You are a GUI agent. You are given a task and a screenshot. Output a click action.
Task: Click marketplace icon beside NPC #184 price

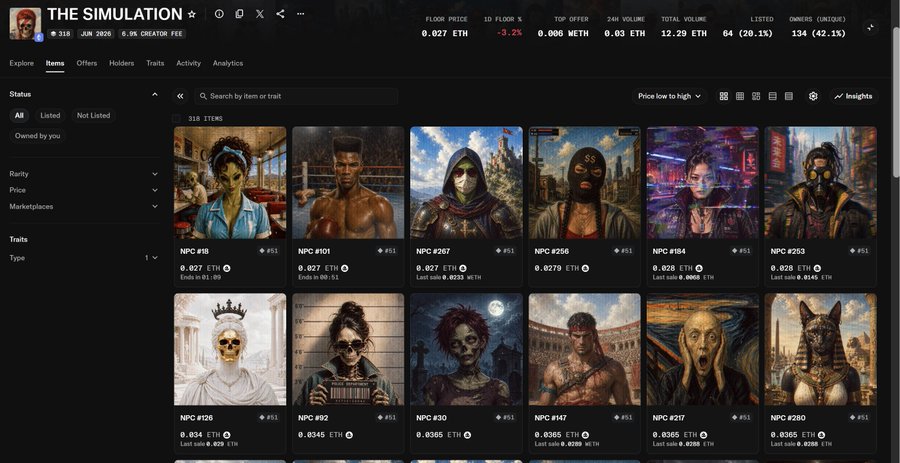(x=699, y=268)
